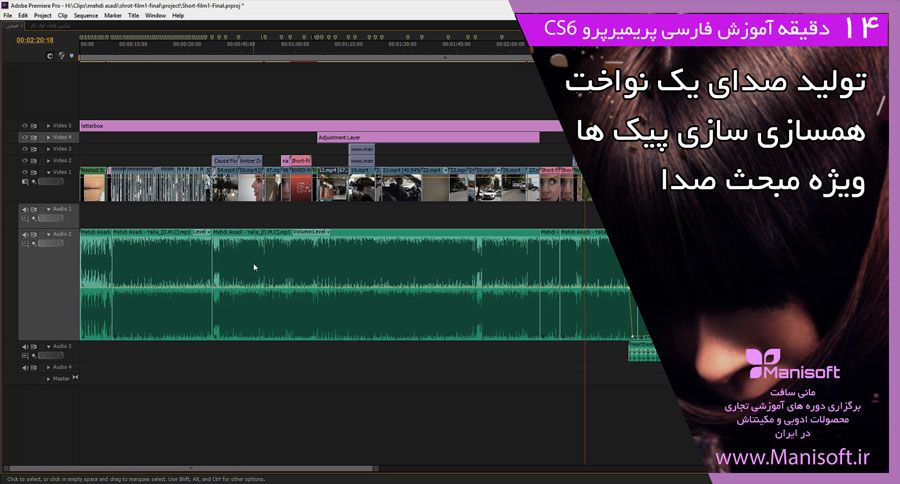The height and width of the screenshot is (484, 900).
Task: Click Set Display Style icon on Audio 3
Action: pos(25,356)
